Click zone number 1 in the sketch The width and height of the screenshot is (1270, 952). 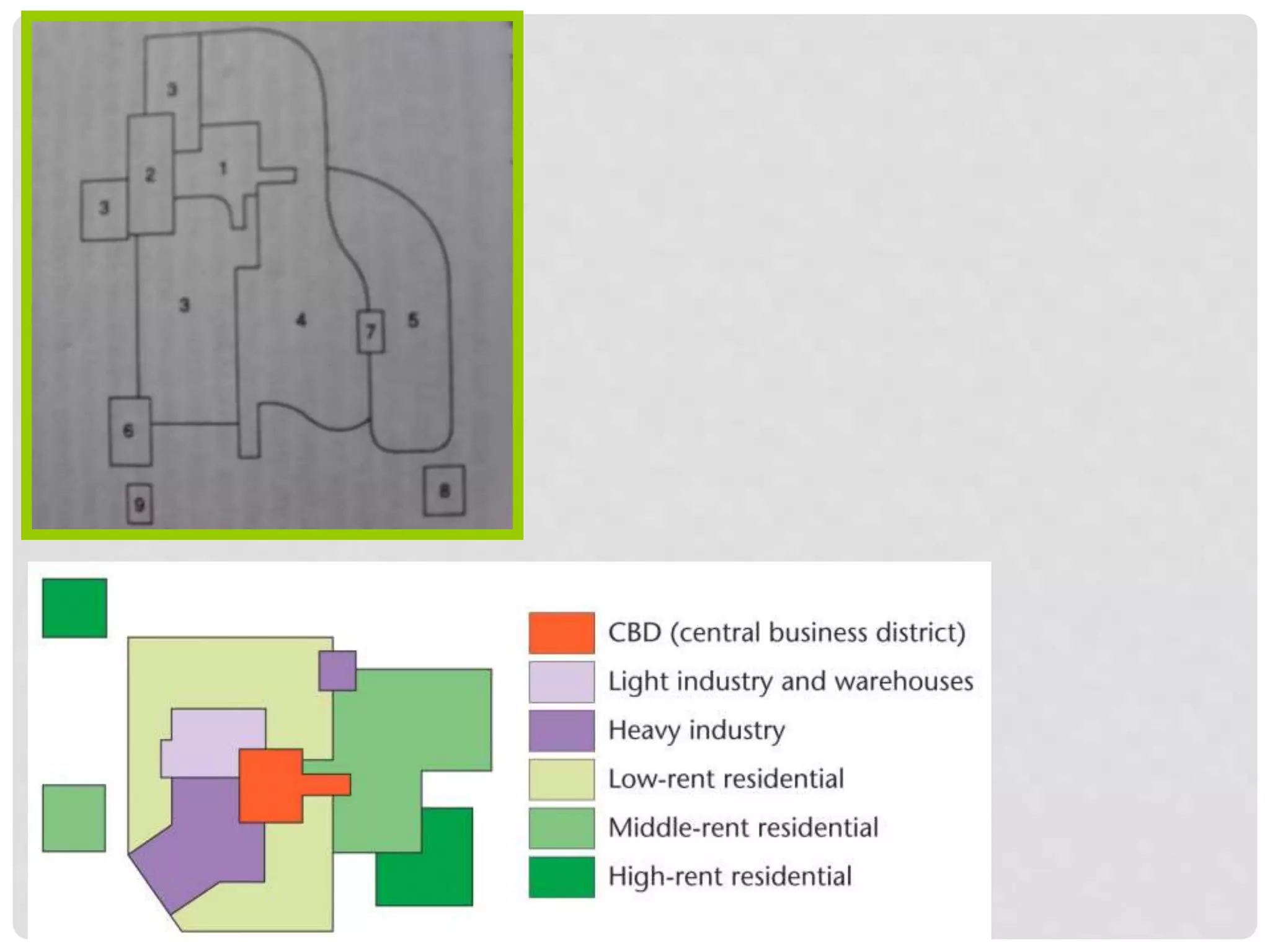(223, 168)
